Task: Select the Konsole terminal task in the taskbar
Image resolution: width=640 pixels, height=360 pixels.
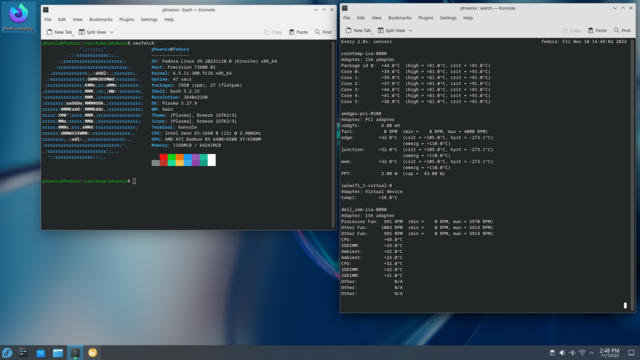Action: [x=75, y=353]
